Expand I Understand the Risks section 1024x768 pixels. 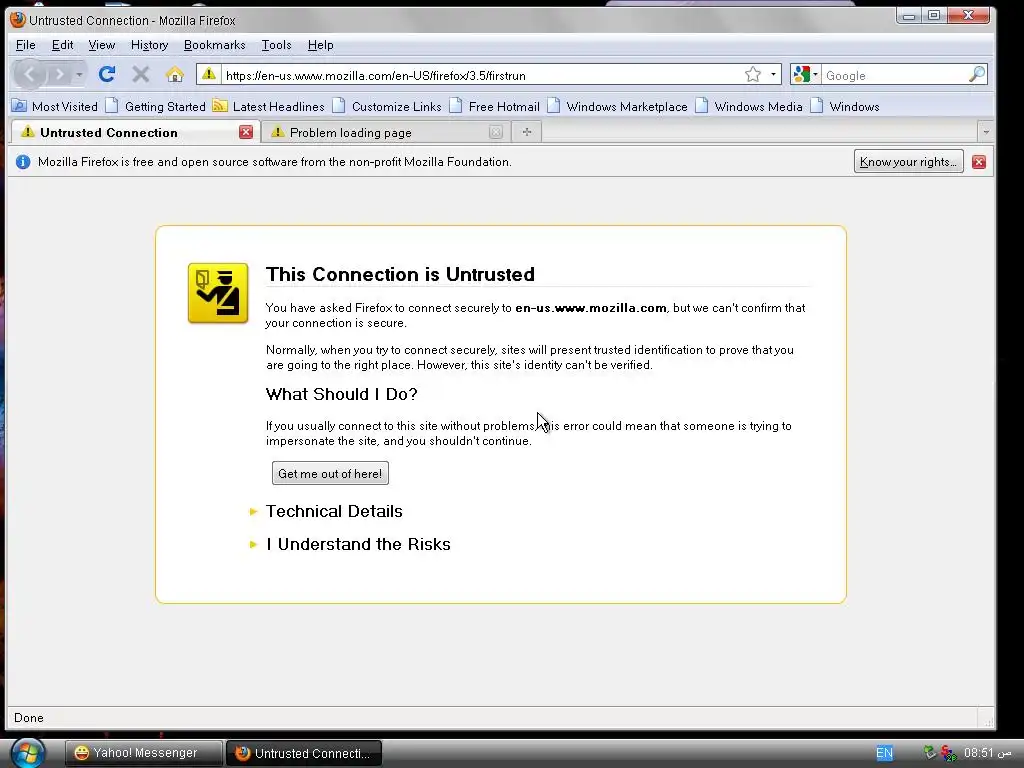(358, 545)
